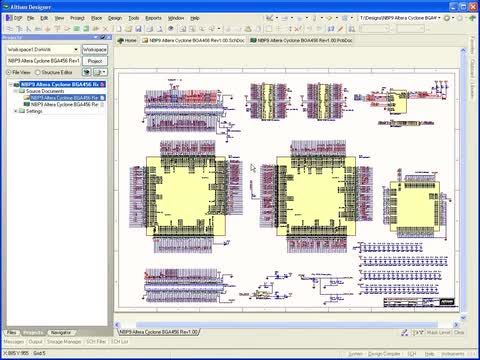Click the bottom sheet tab NBP9 Altera Cyclone

click(x=158, y=332)
